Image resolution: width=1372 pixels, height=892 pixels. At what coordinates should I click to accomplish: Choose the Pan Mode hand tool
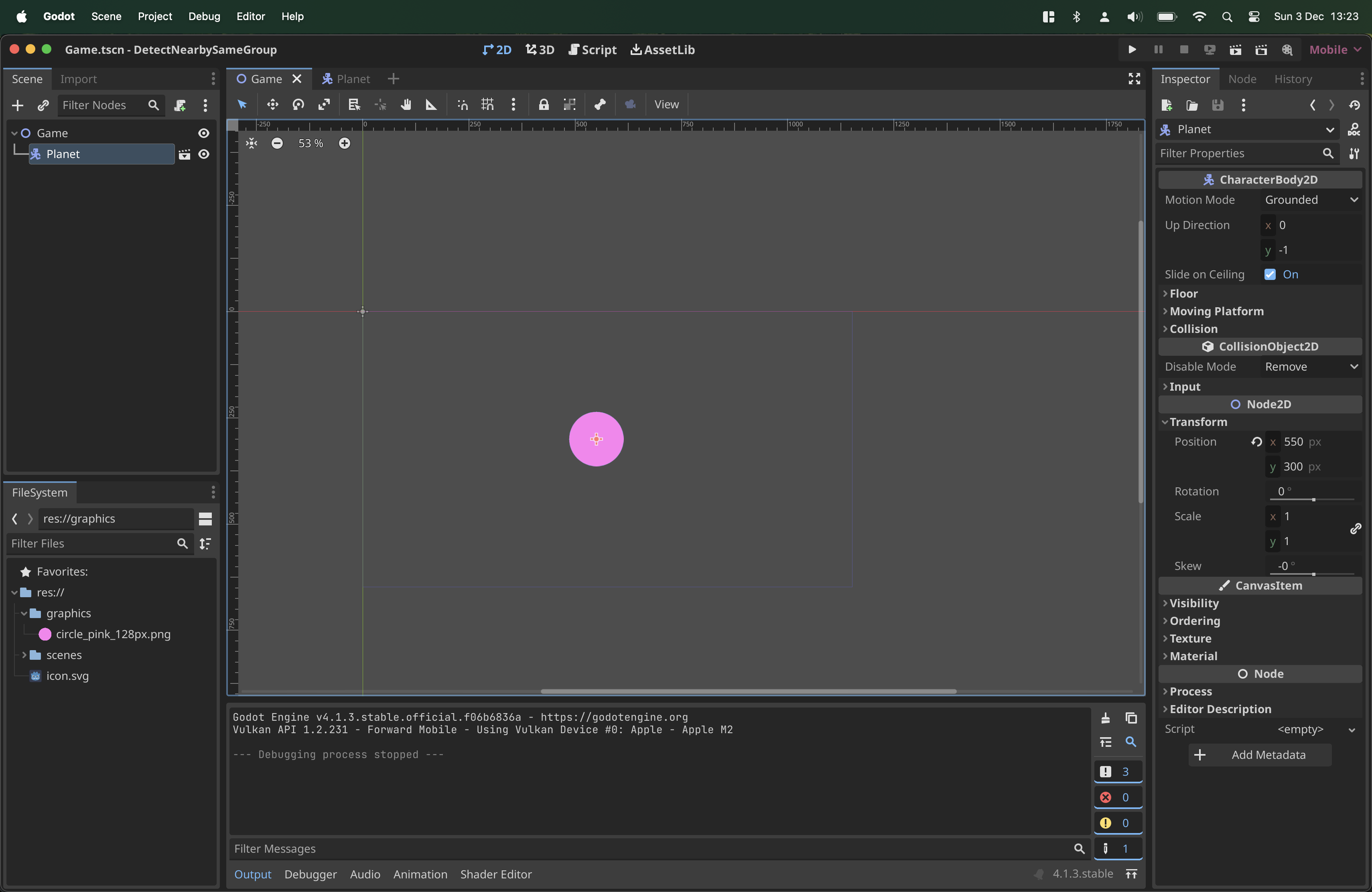[406, 104]
